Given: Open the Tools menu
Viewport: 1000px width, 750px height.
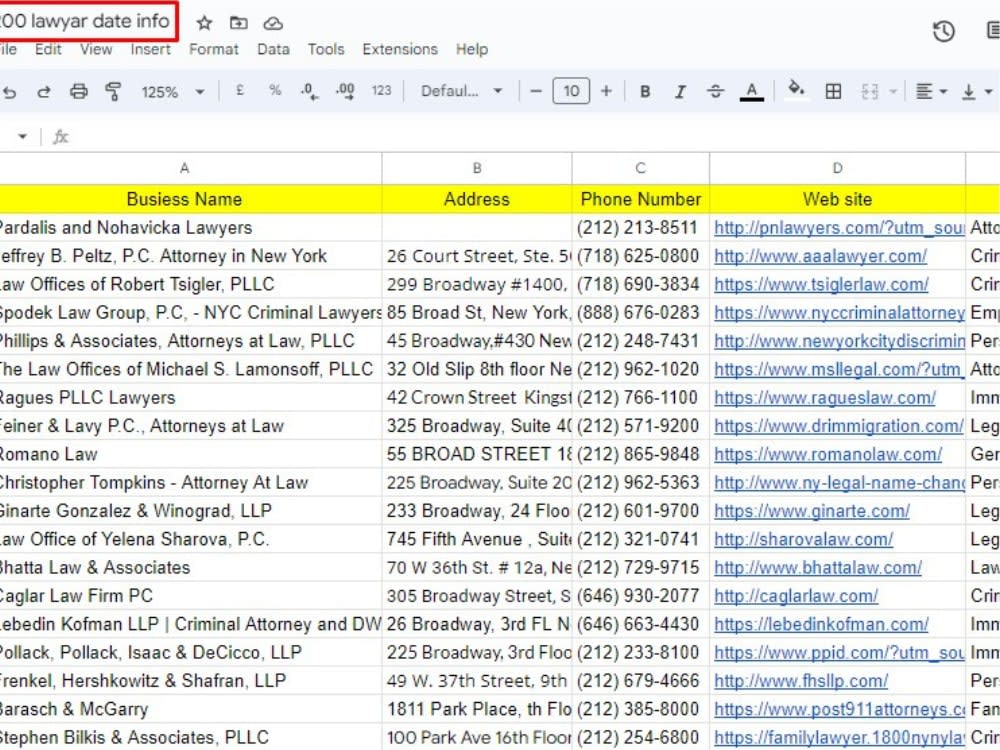Looking at the screenshot, I should tap(326, 50).
